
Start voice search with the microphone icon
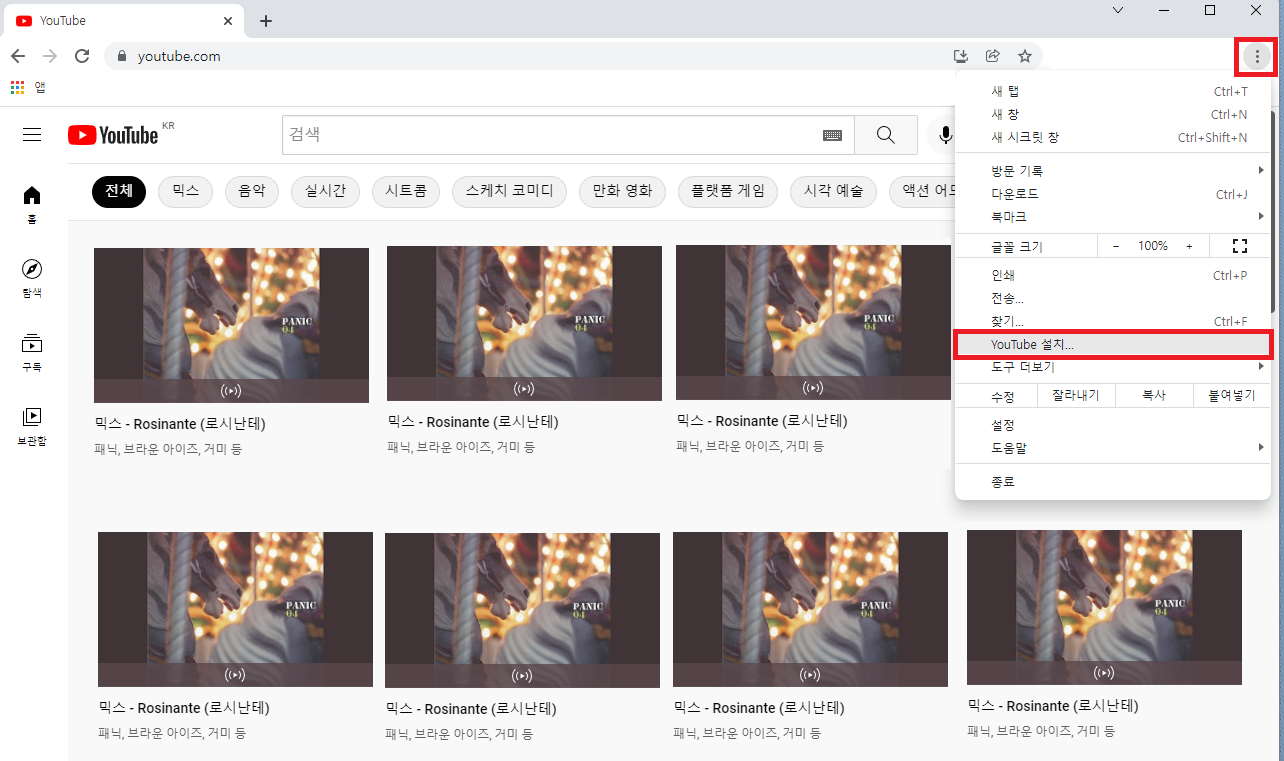[x=945, y=135]
